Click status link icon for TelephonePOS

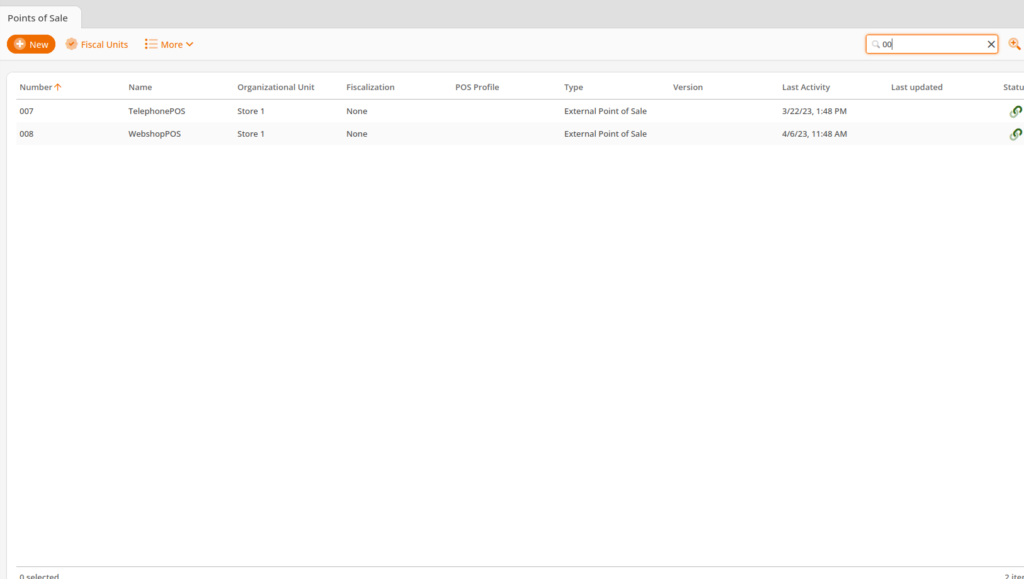pyautogui.click(x=1016, y=112)
